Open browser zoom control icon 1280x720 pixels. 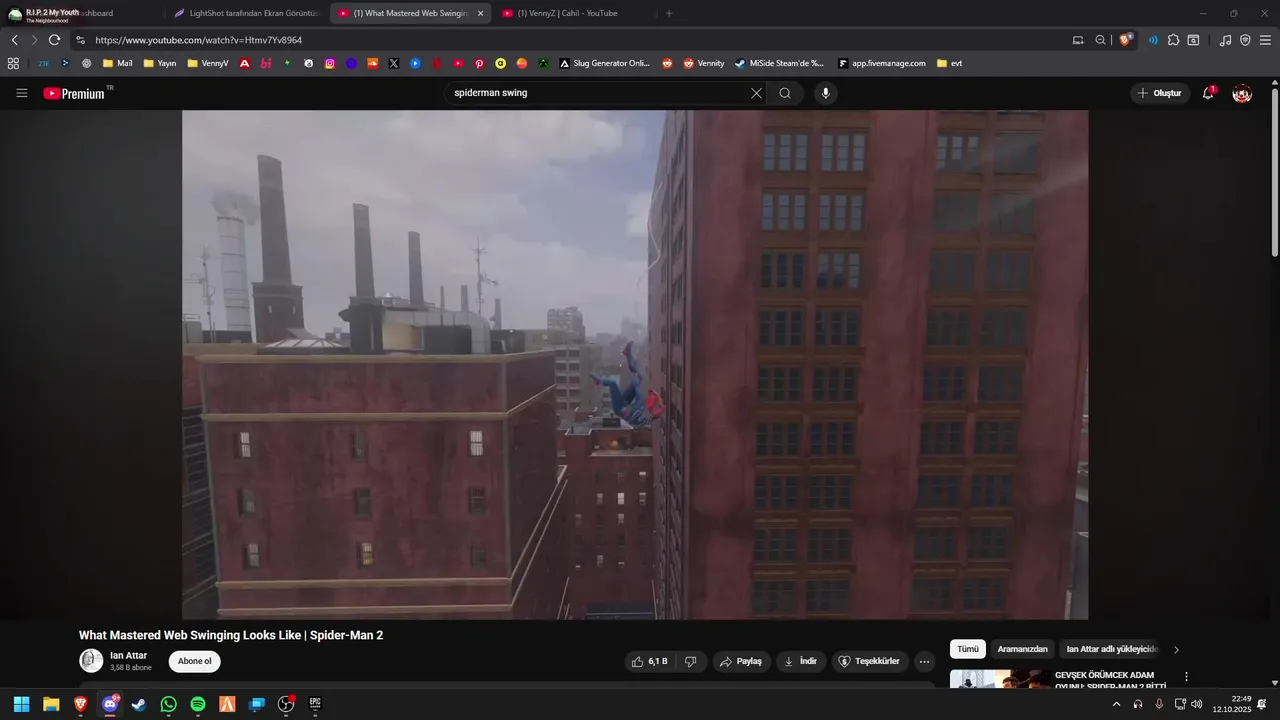coord(1100,40)
